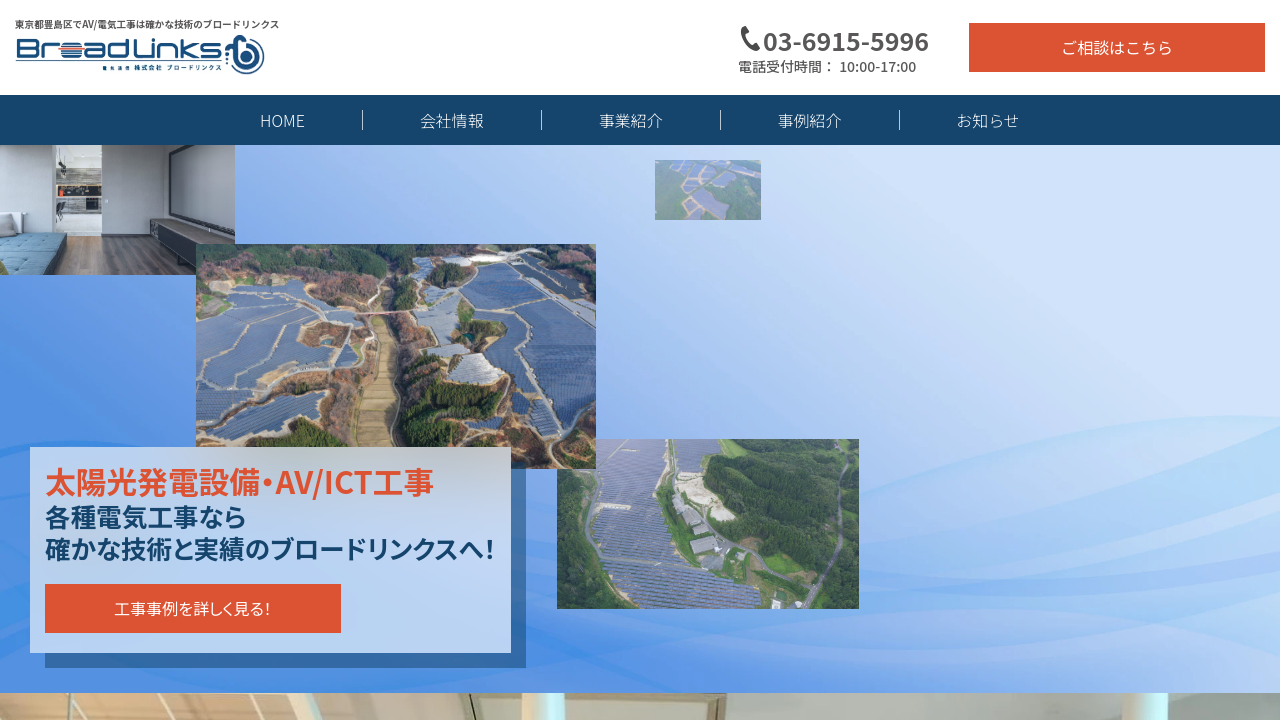Image resolution: width=1280 pixels, height=720 pixels.
Task: Select 事業紹介 in the navigation bar
Action: pos(631,120)
